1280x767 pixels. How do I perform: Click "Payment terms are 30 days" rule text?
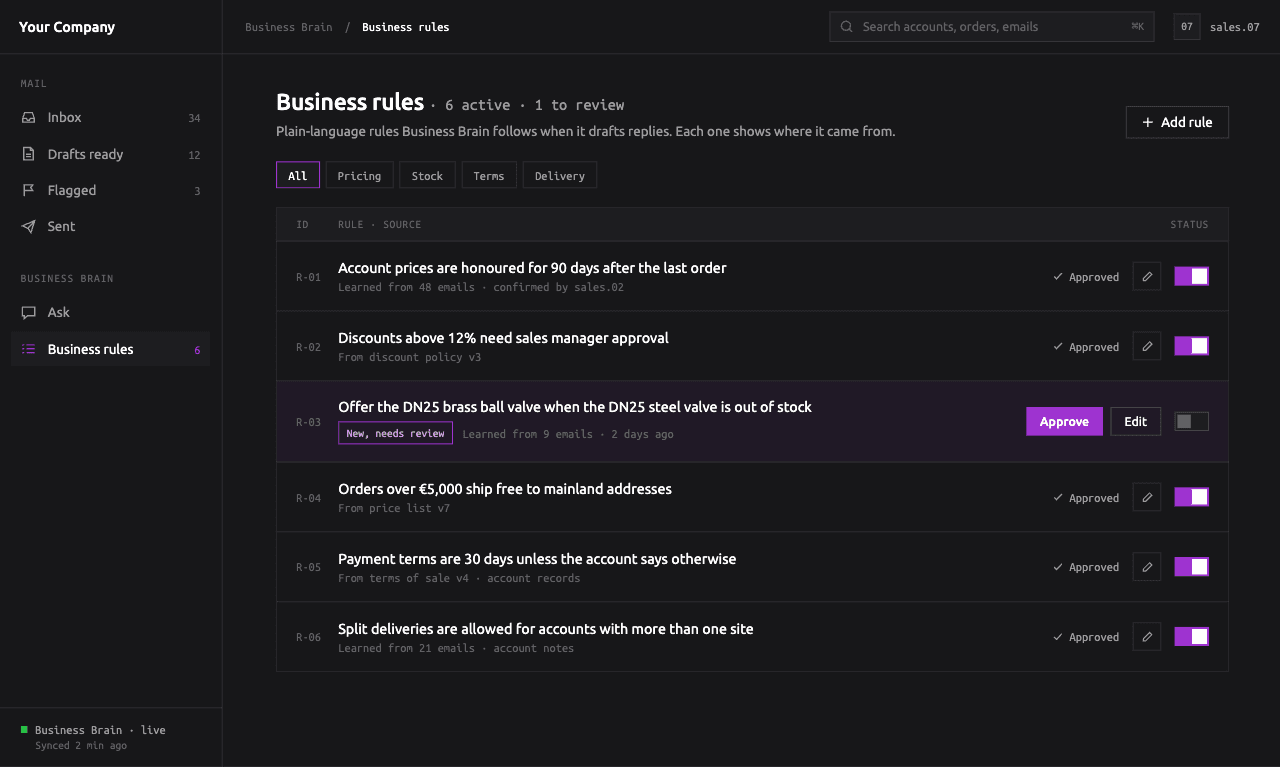pos(537,559)
